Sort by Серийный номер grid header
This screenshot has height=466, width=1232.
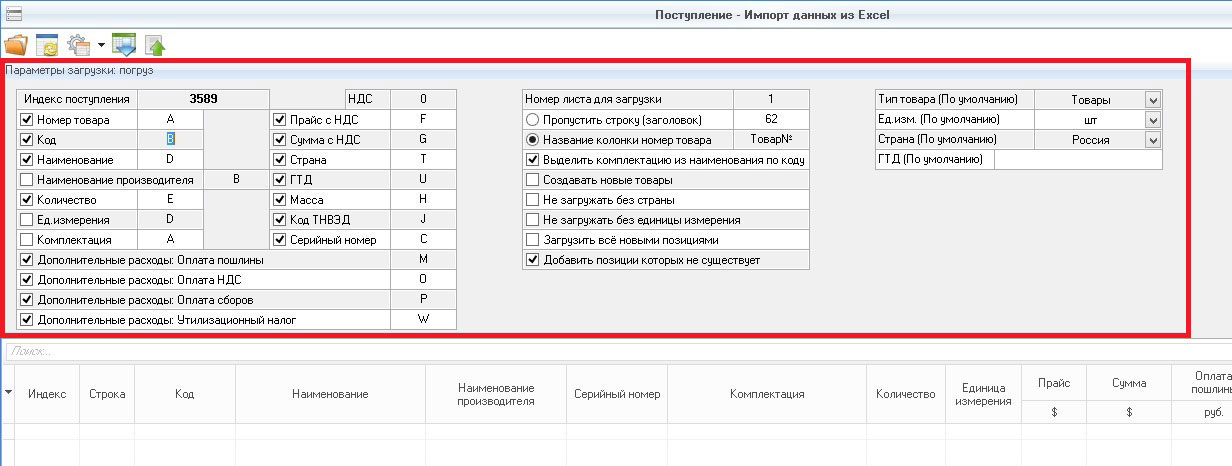coord(617,394)
